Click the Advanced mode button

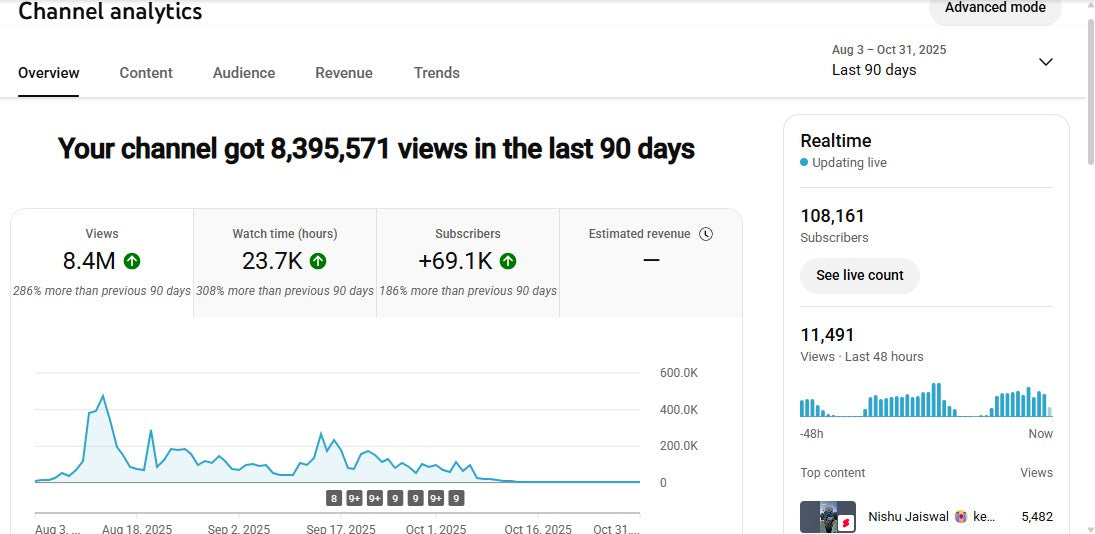coord(994,9)
